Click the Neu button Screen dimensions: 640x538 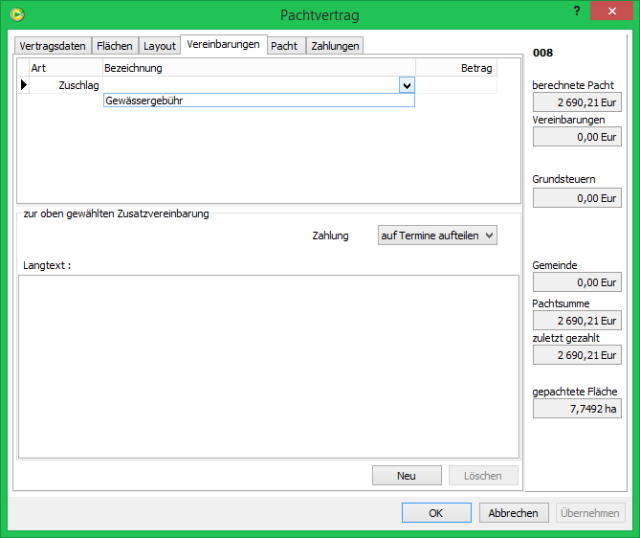point(406,476)
